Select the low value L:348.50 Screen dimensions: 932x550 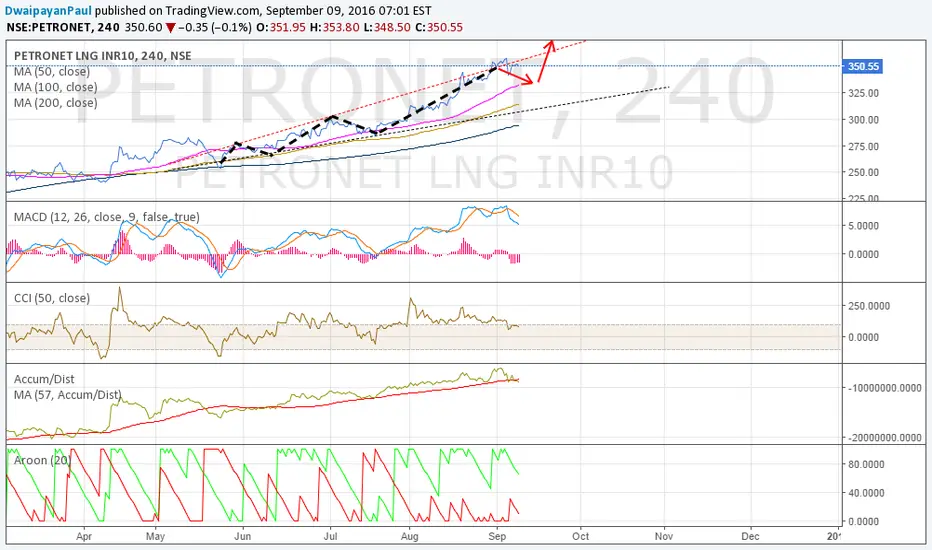point(387,27)
